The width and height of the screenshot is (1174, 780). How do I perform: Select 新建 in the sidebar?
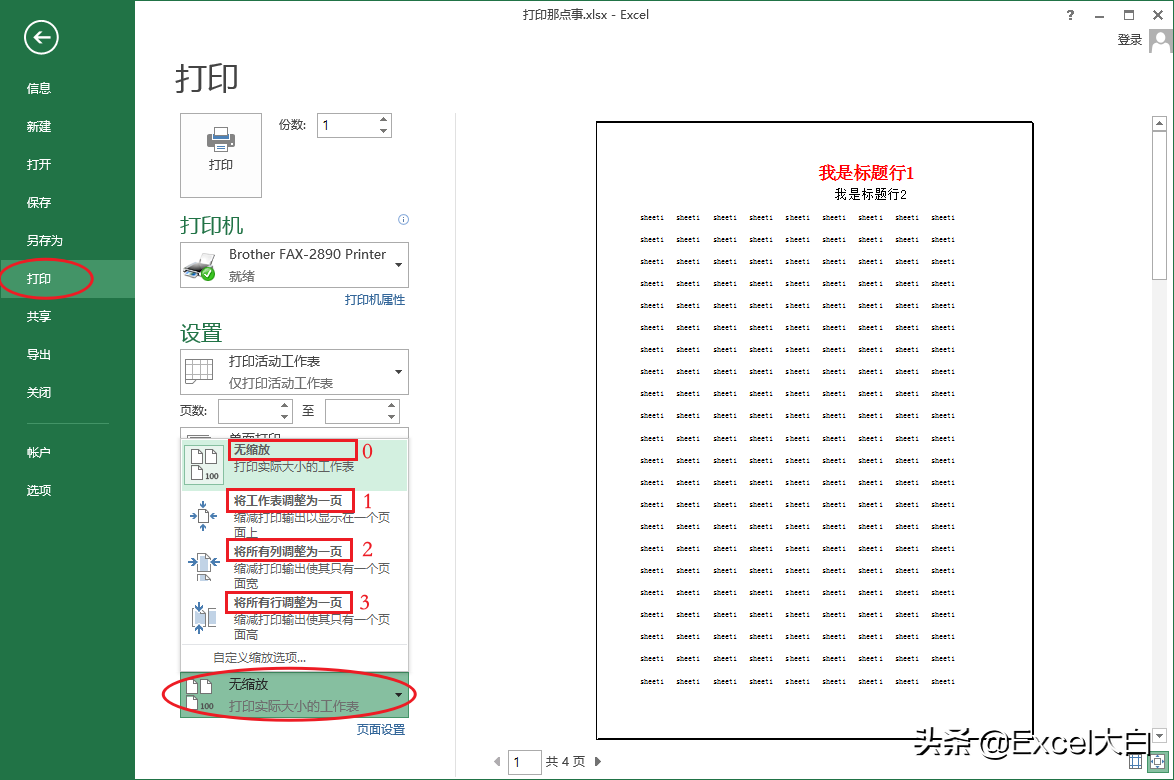(39, 127)
